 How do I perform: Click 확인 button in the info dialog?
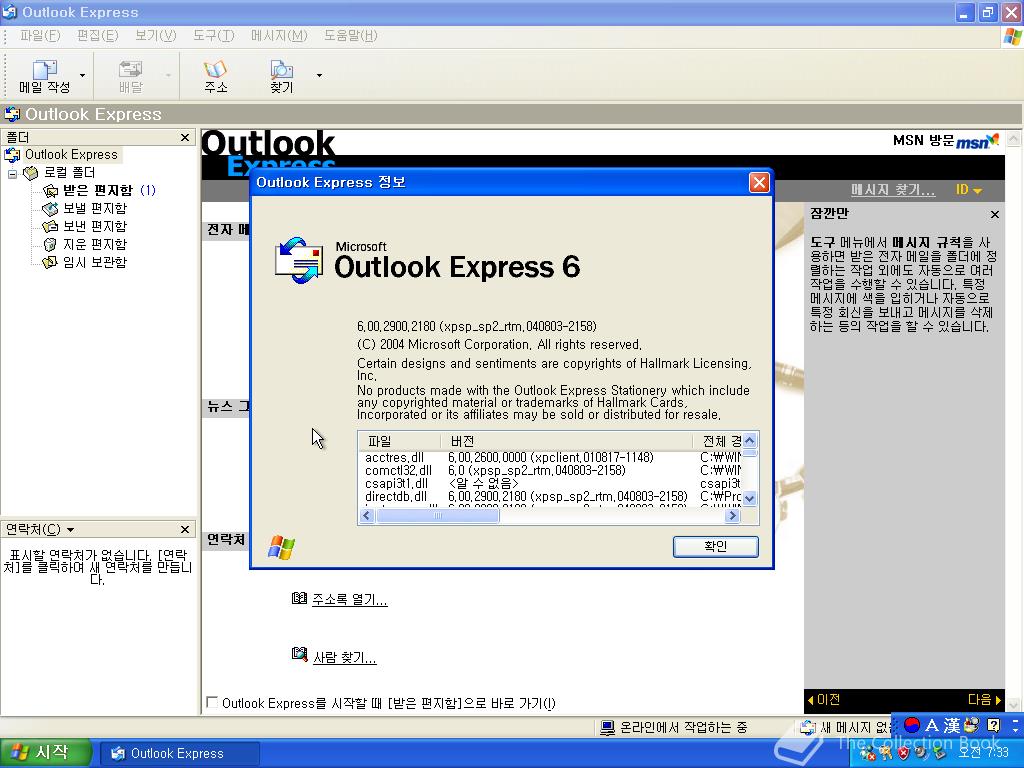tap(716, 547)
